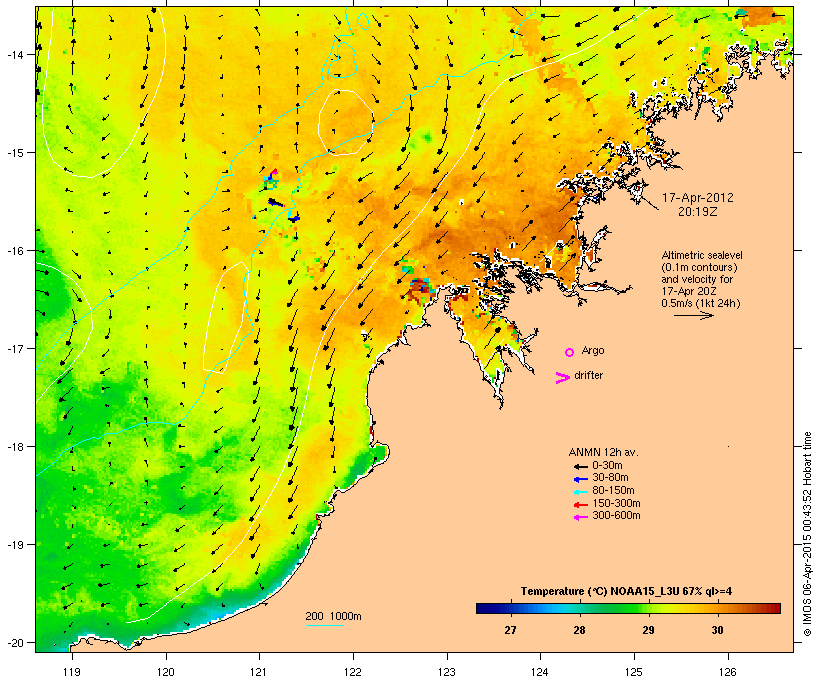Viewport: 820px width, 680px height.
Task: Click the '30' colorbar tick label
Action: pyautogui.click(x=718, y=630)
